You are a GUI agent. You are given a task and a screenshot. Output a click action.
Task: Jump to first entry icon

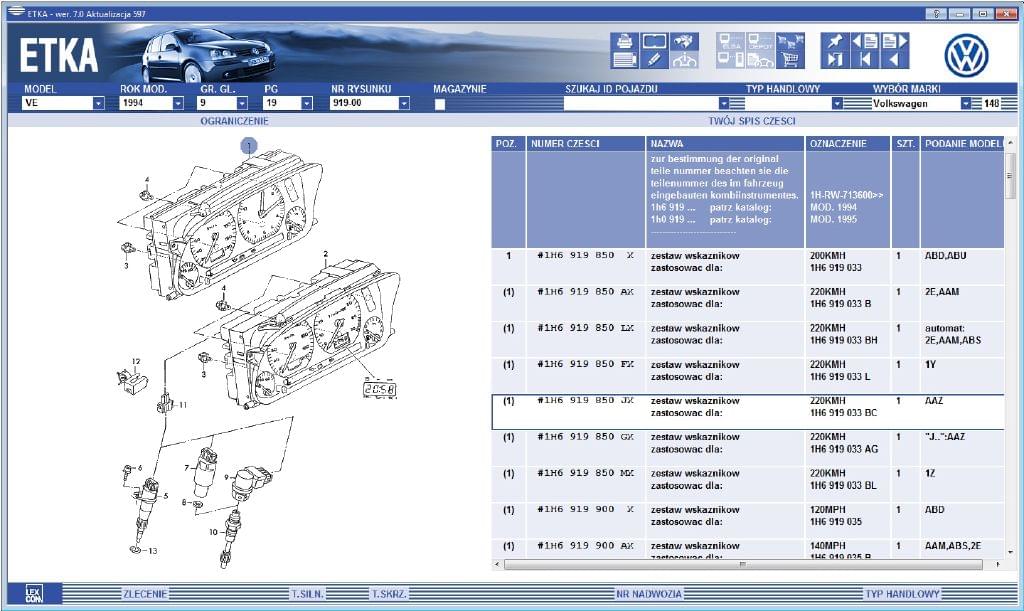pyautogui.click(x=865, y=60)
